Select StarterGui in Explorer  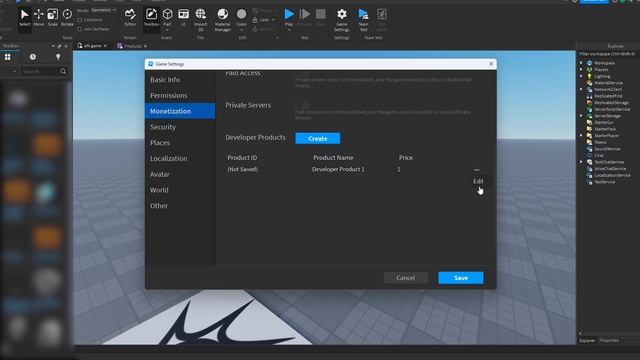point(604,122)
